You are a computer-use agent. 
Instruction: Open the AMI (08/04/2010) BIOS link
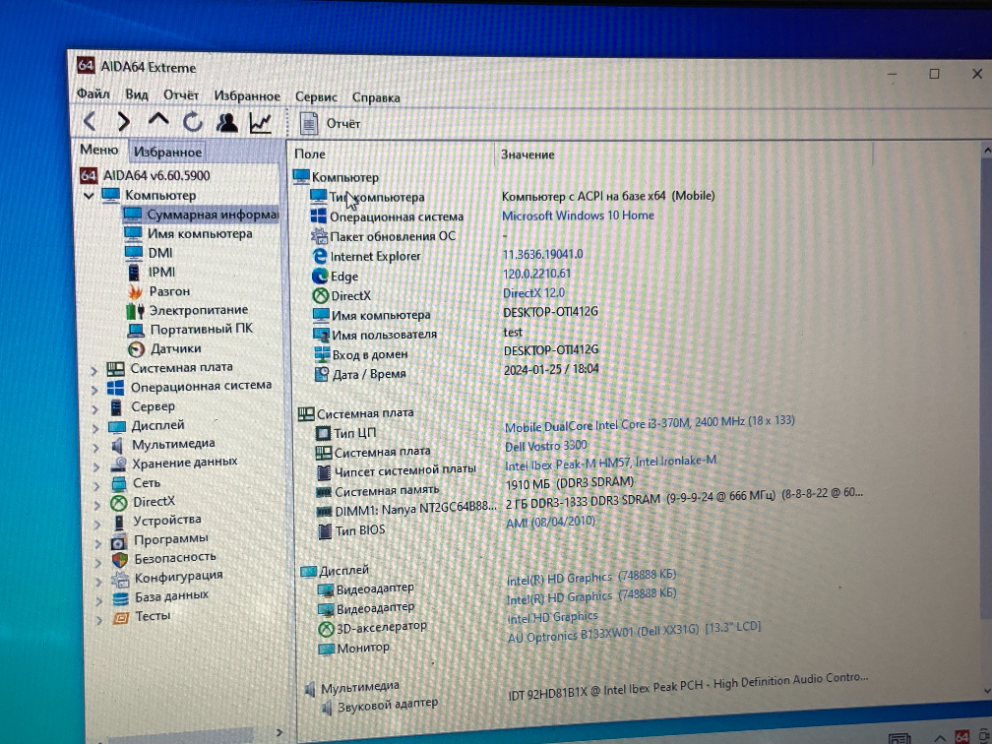[550, 522]
